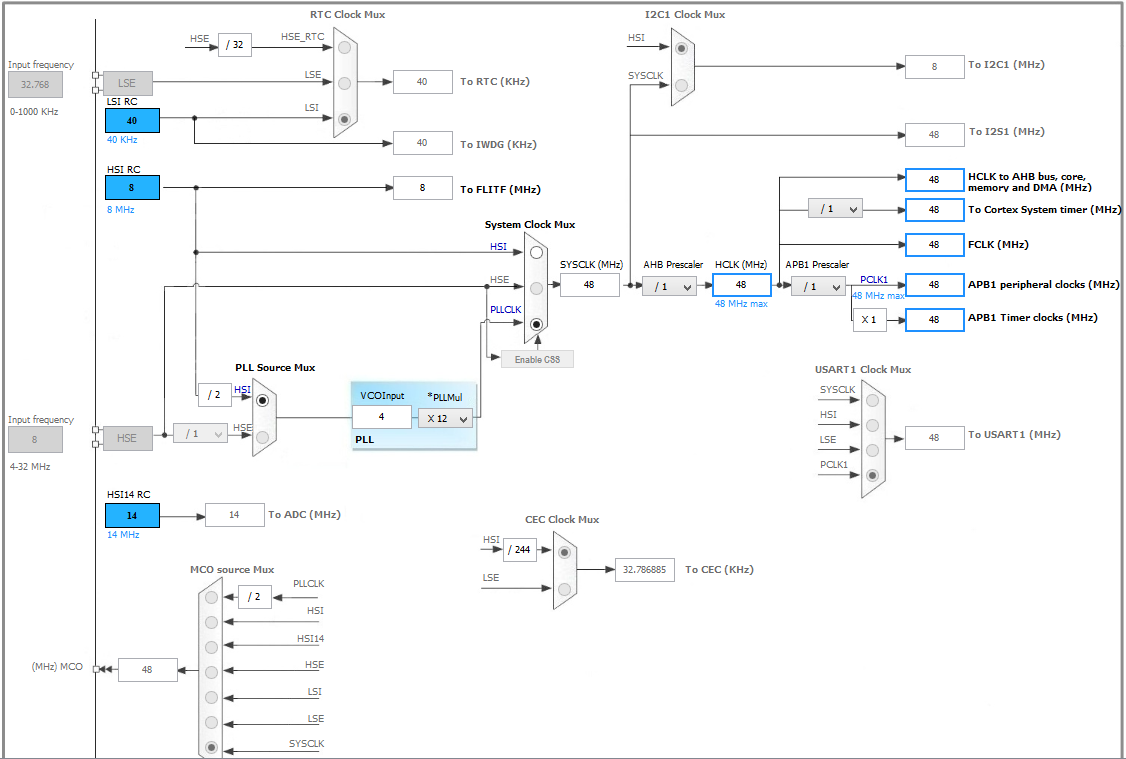The image size is (1126, 759).
Task: Pick HSE as the PLL Source Mux input
Action: click(x=263, y=437)
